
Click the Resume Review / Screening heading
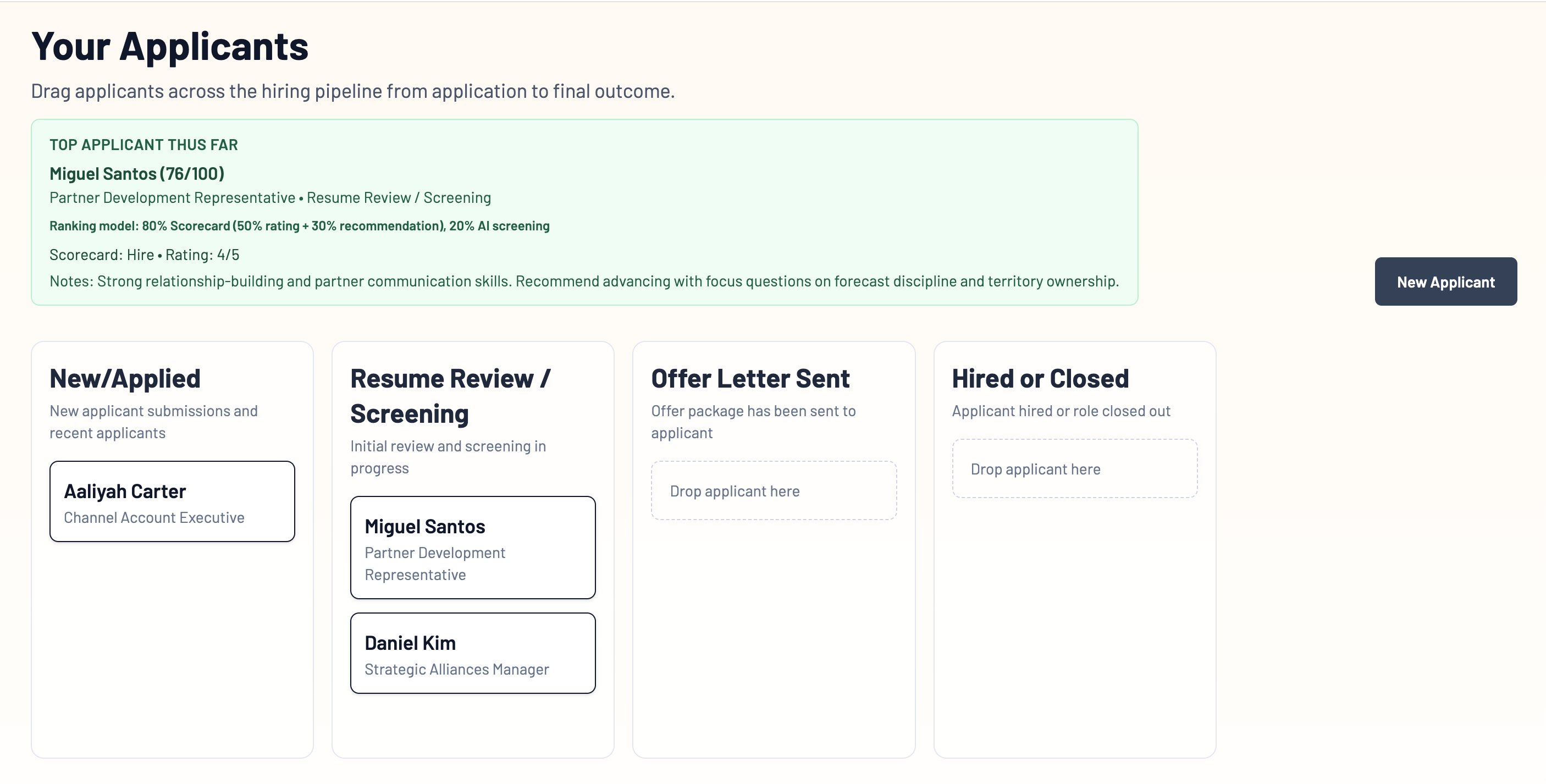coord(450,396)
